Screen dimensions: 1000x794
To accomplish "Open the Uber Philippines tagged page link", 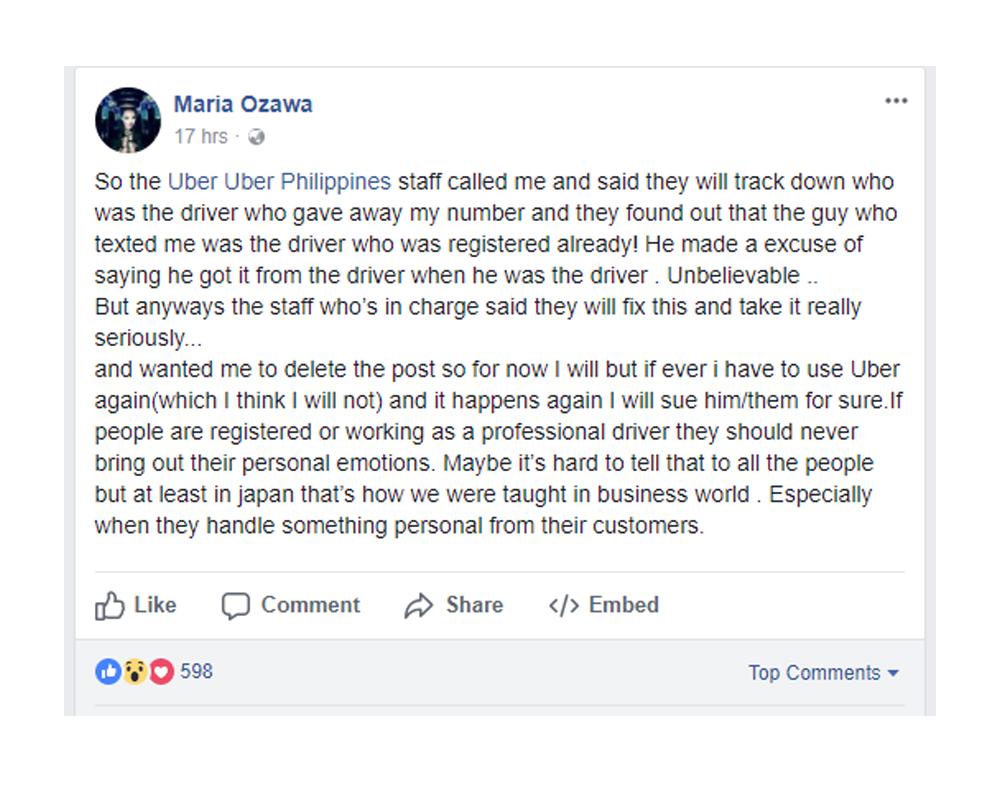I will [307, 182].
